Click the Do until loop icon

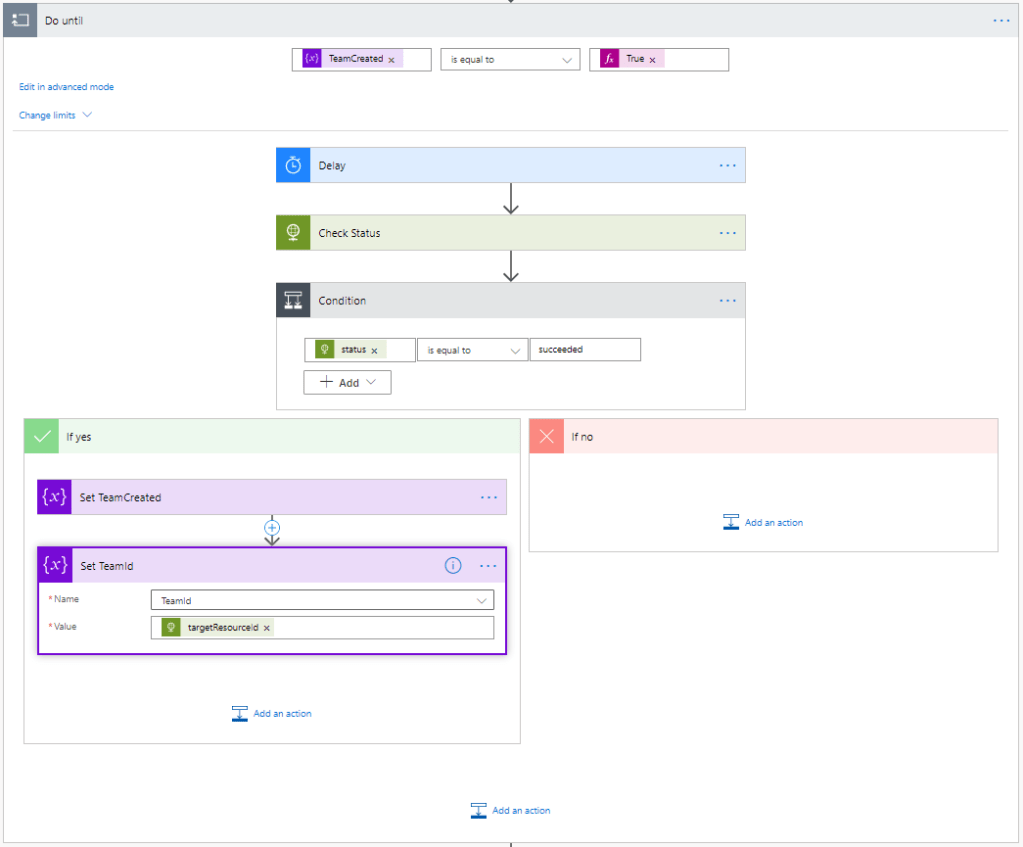[x=20, y=20]
